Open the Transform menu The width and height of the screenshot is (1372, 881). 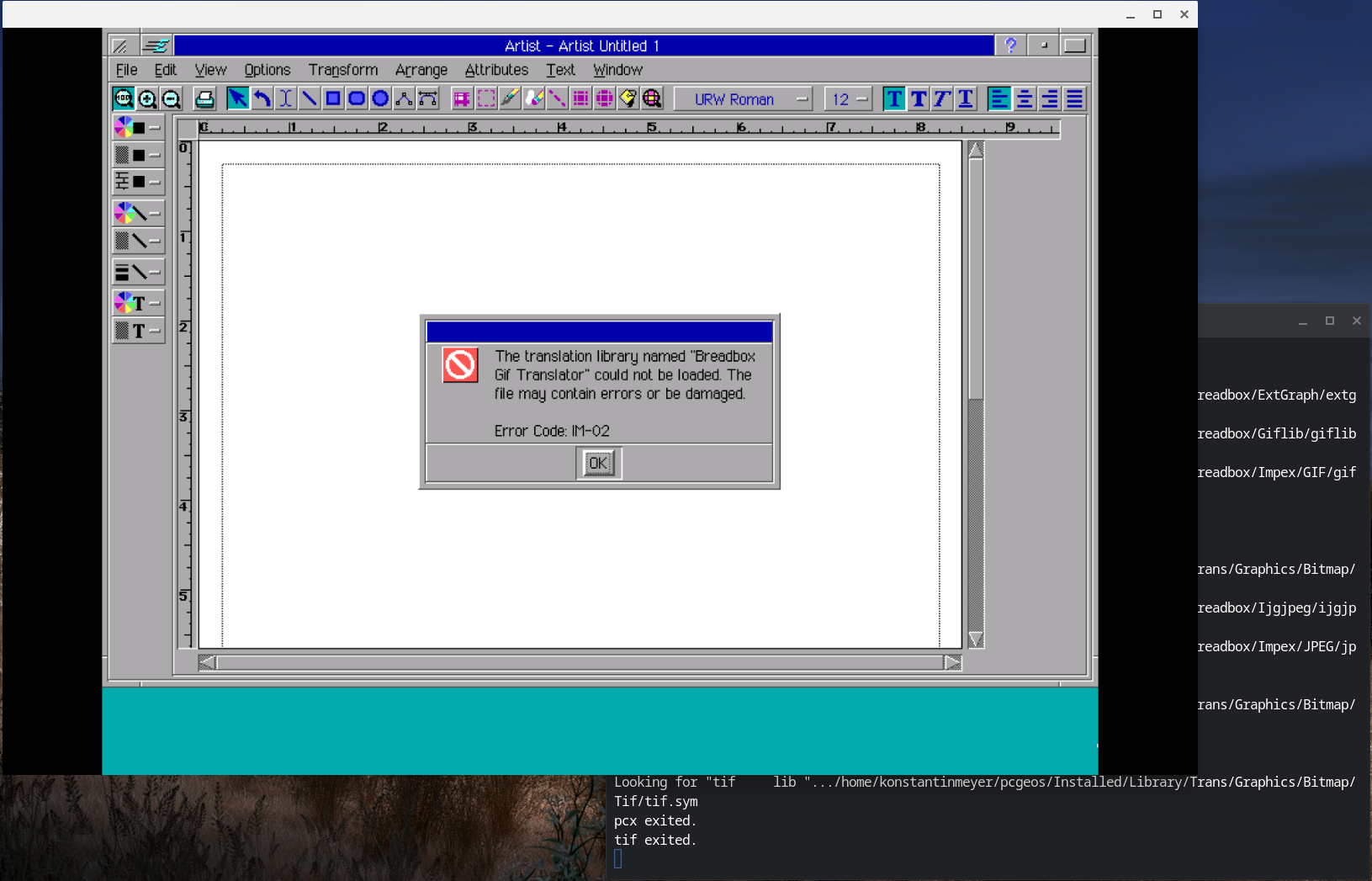click(x=342, y=70)
